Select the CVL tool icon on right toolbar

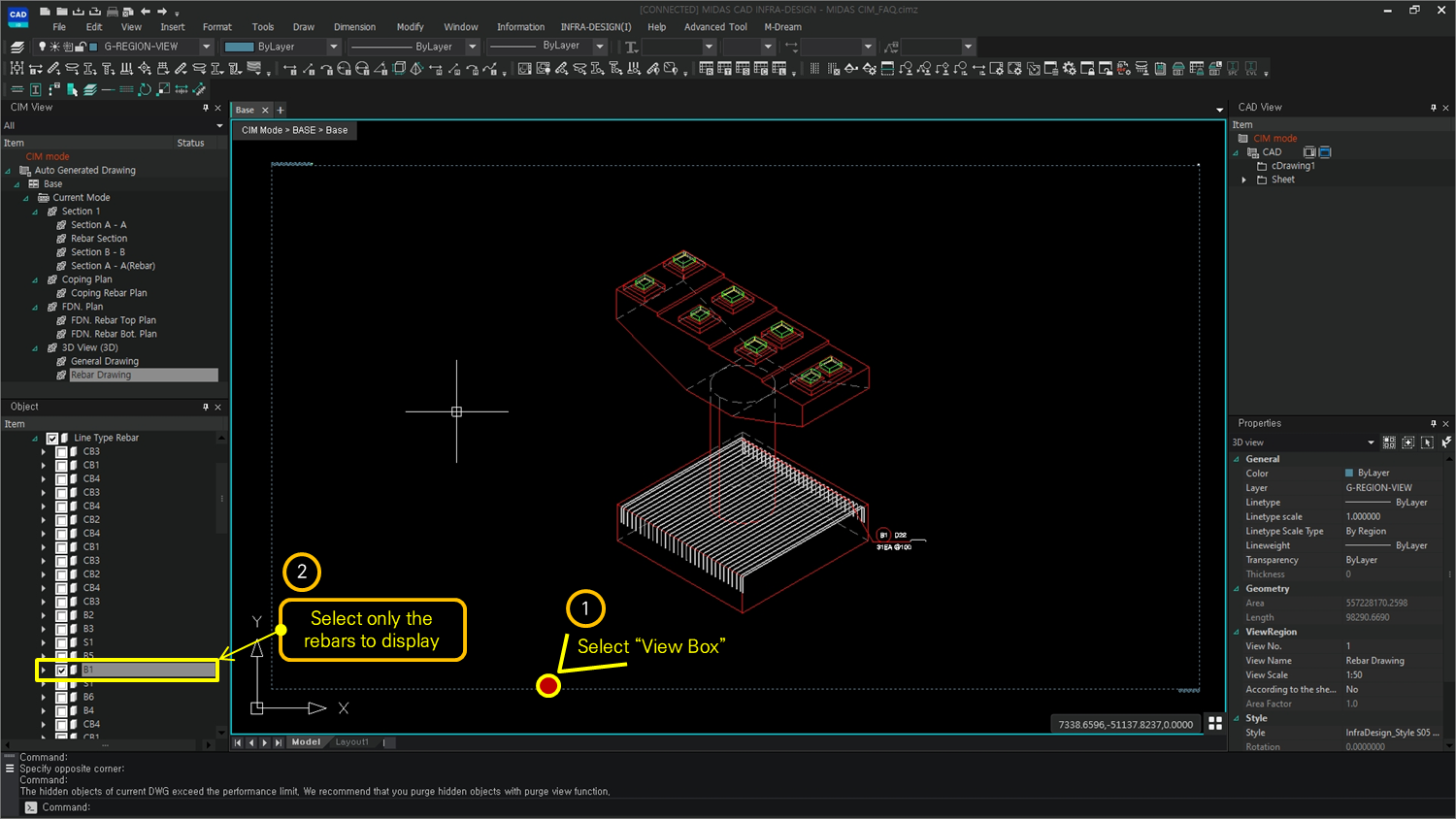[x=1251, y=68]
